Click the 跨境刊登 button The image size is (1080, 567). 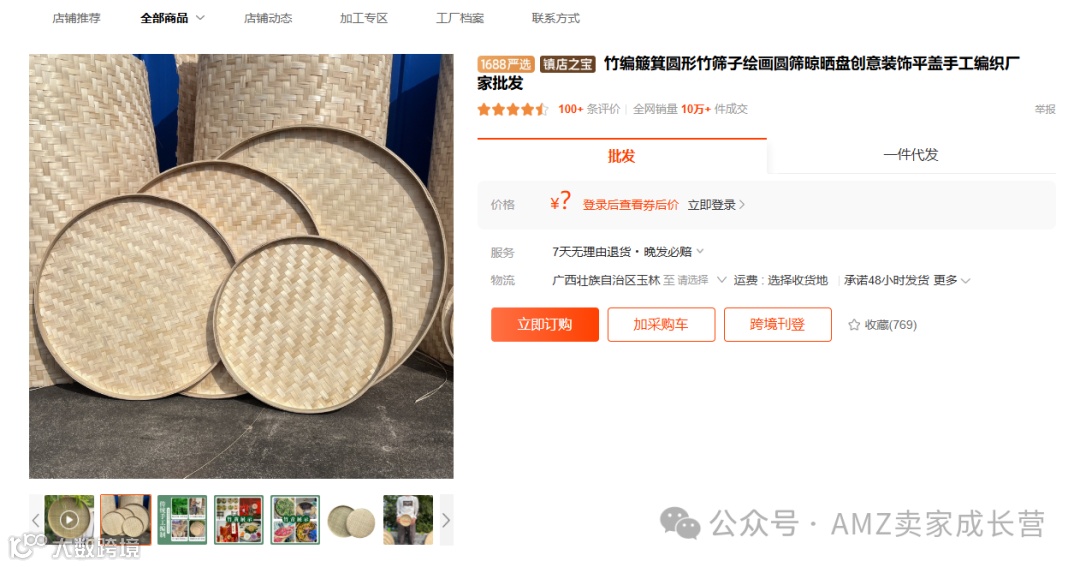click(x=777, y=324)
